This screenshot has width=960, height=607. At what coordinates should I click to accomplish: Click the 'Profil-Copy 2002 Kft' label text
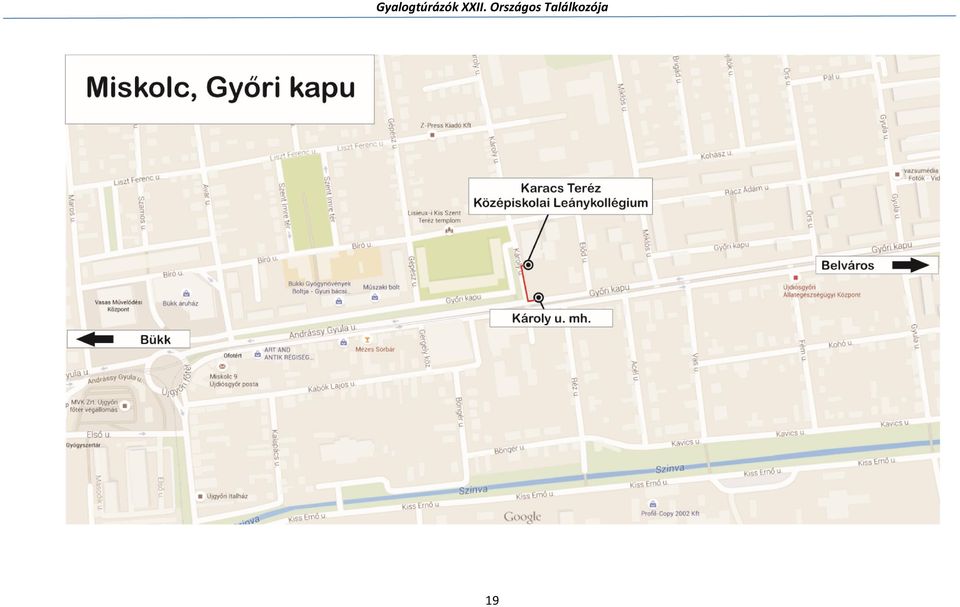pos(670,514)
